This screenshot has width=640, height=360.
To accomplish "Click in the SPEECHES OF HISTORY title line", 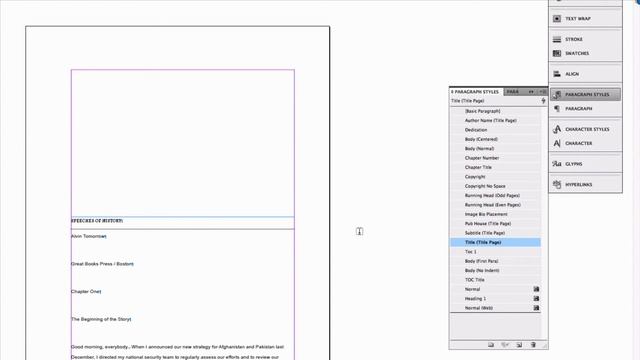I will (97, 221).
